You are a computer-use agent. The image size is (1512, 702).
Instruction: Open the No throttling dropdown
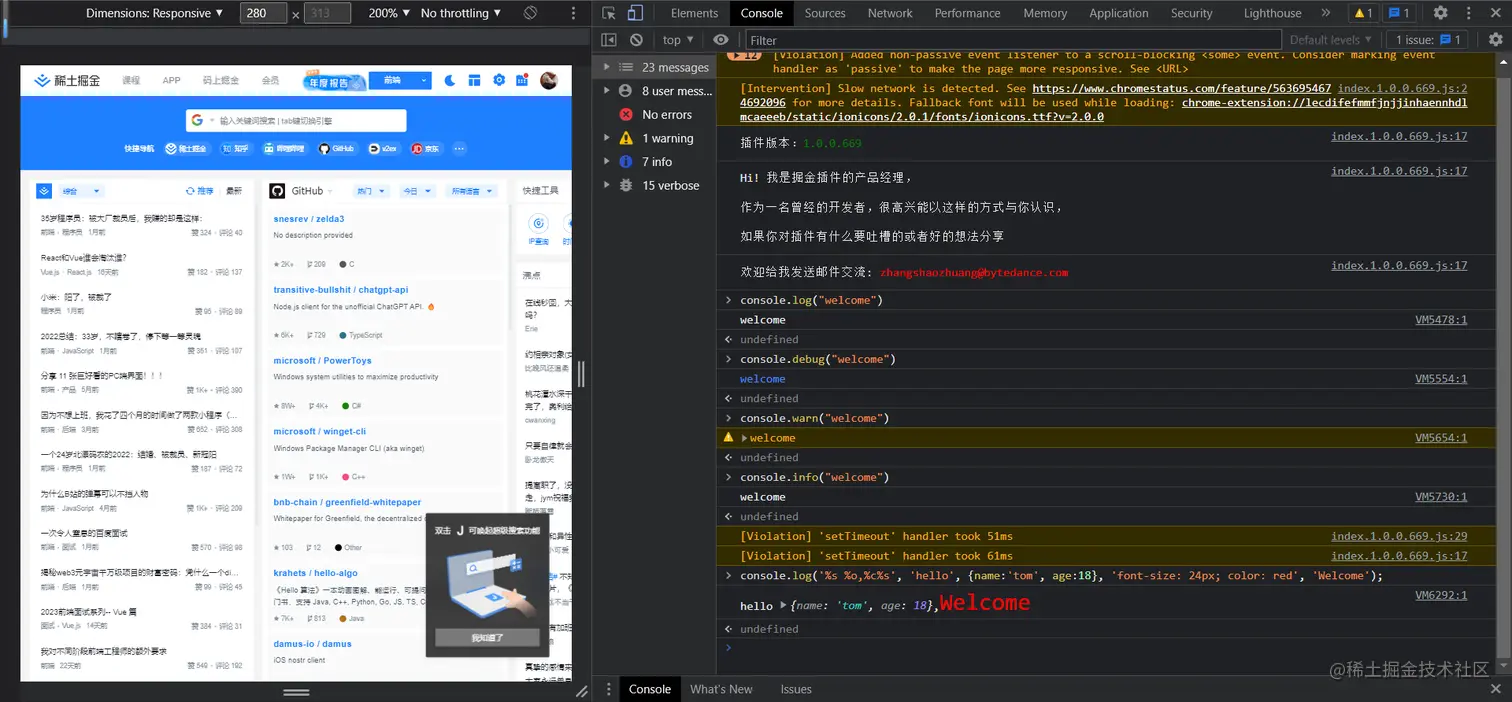[461, 13]
